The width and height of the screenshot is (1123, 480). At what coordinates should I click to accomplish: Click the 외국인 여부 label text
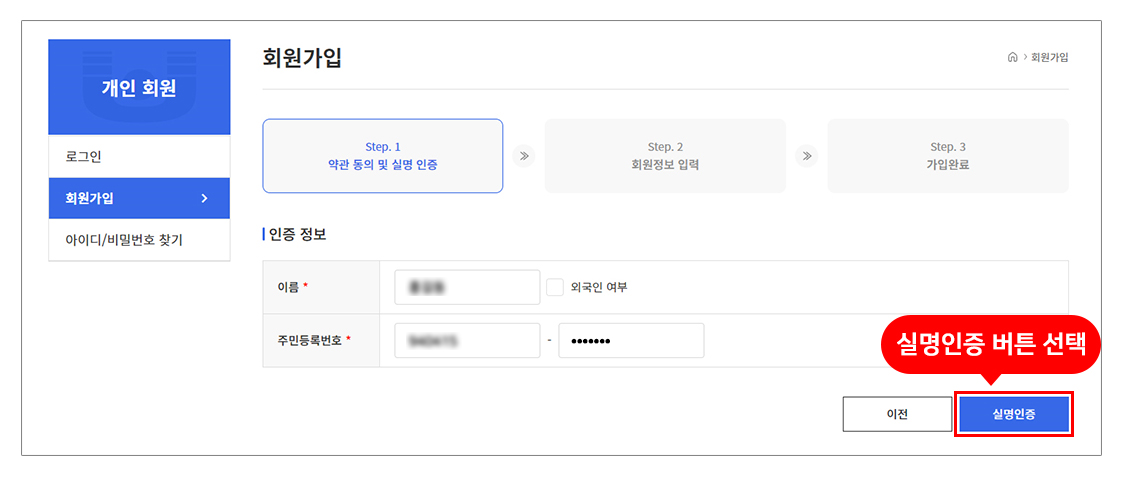click(598, 287)
